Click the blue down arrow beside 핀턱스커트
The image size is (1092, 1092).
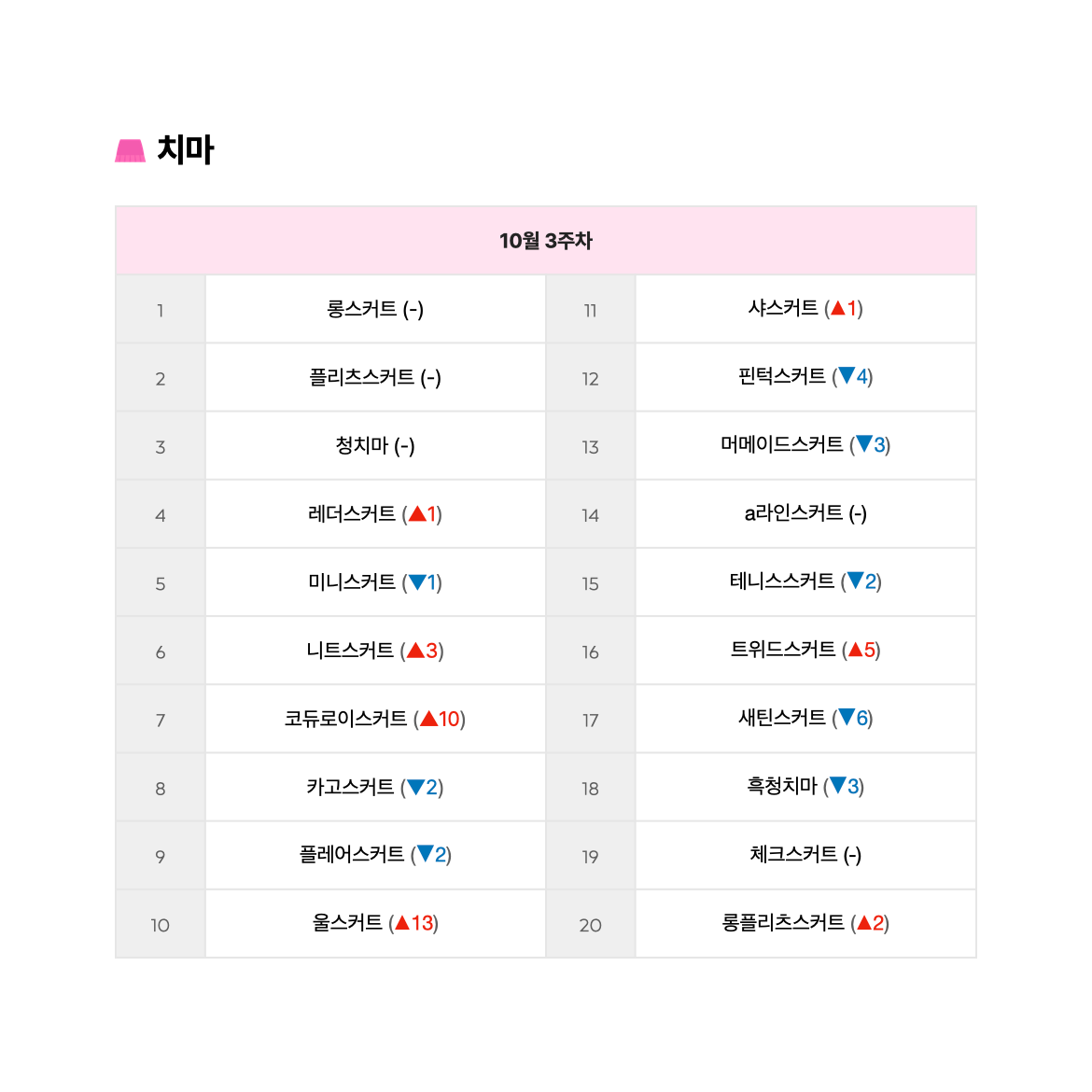(x=847, y=376)
